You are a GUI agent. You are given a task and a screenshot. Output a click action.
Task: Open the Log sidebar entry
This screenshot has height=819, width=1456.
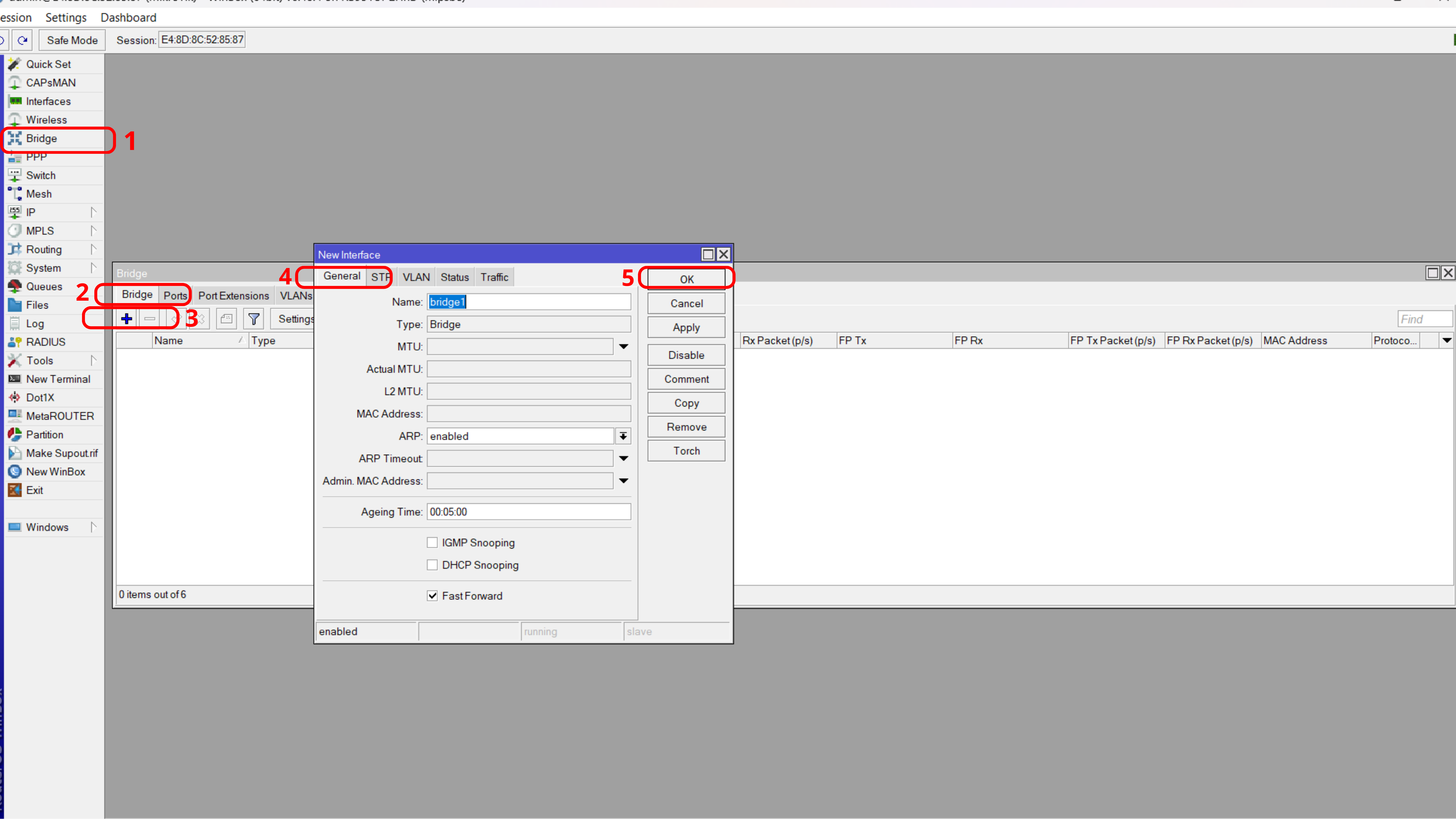(34, 324)
